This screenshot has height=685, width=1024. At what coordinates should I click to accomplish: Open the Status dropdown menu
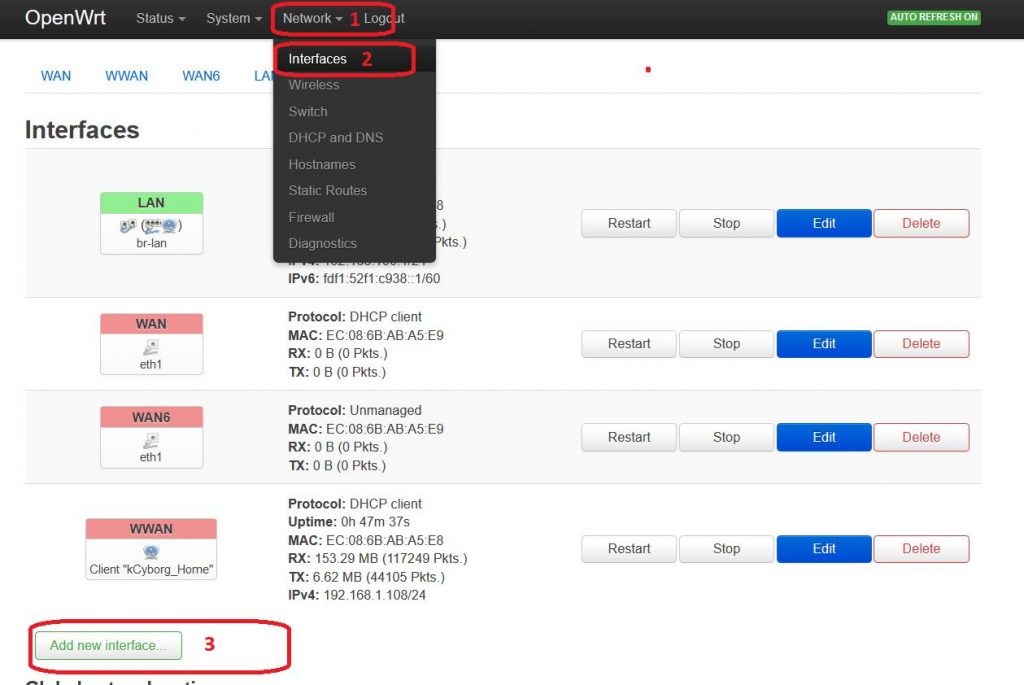[x=161, y=18]
